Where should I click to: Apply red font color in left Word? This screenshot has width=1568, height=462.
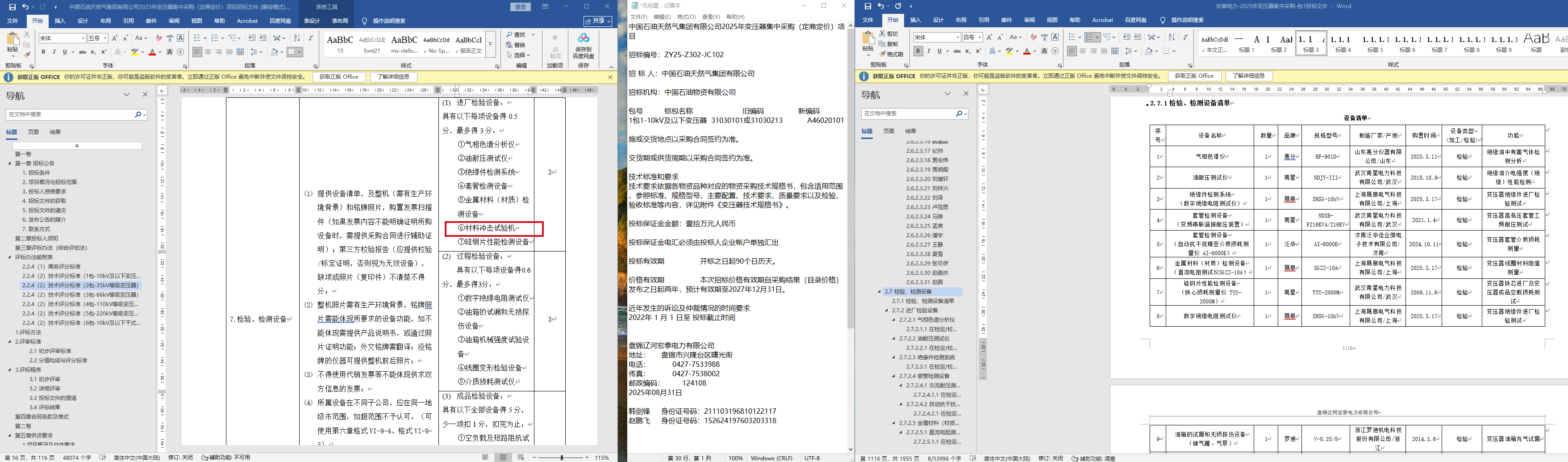[152, 52]
